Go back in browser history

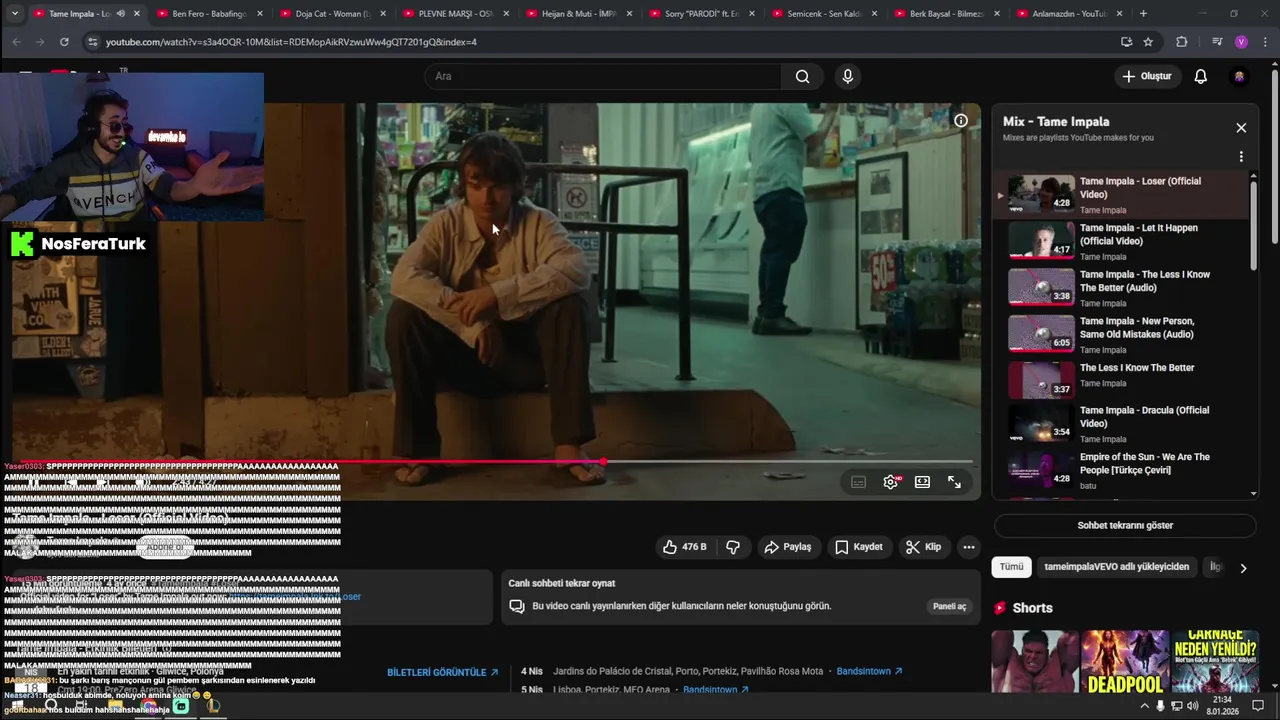[16, 42]
